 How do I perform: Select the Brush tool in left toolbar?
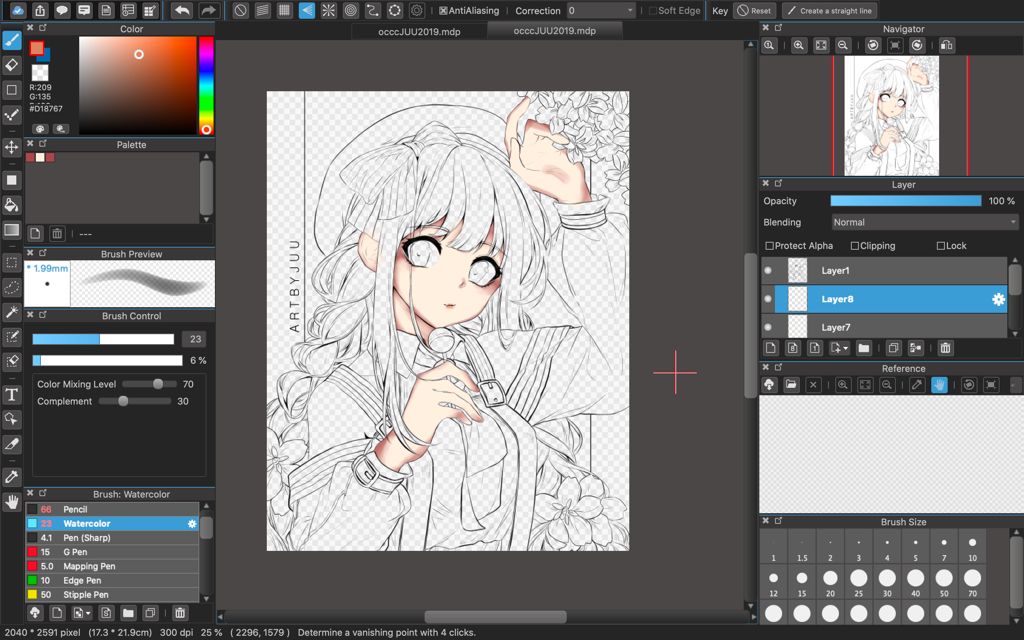12,40
